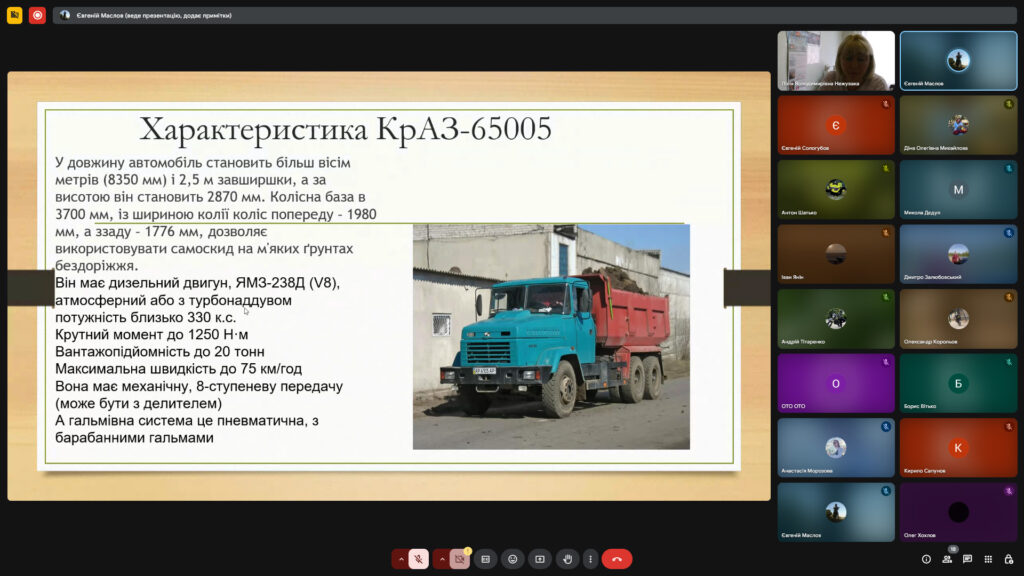Open audio settings arrow beside microphone

pos(401,559)
